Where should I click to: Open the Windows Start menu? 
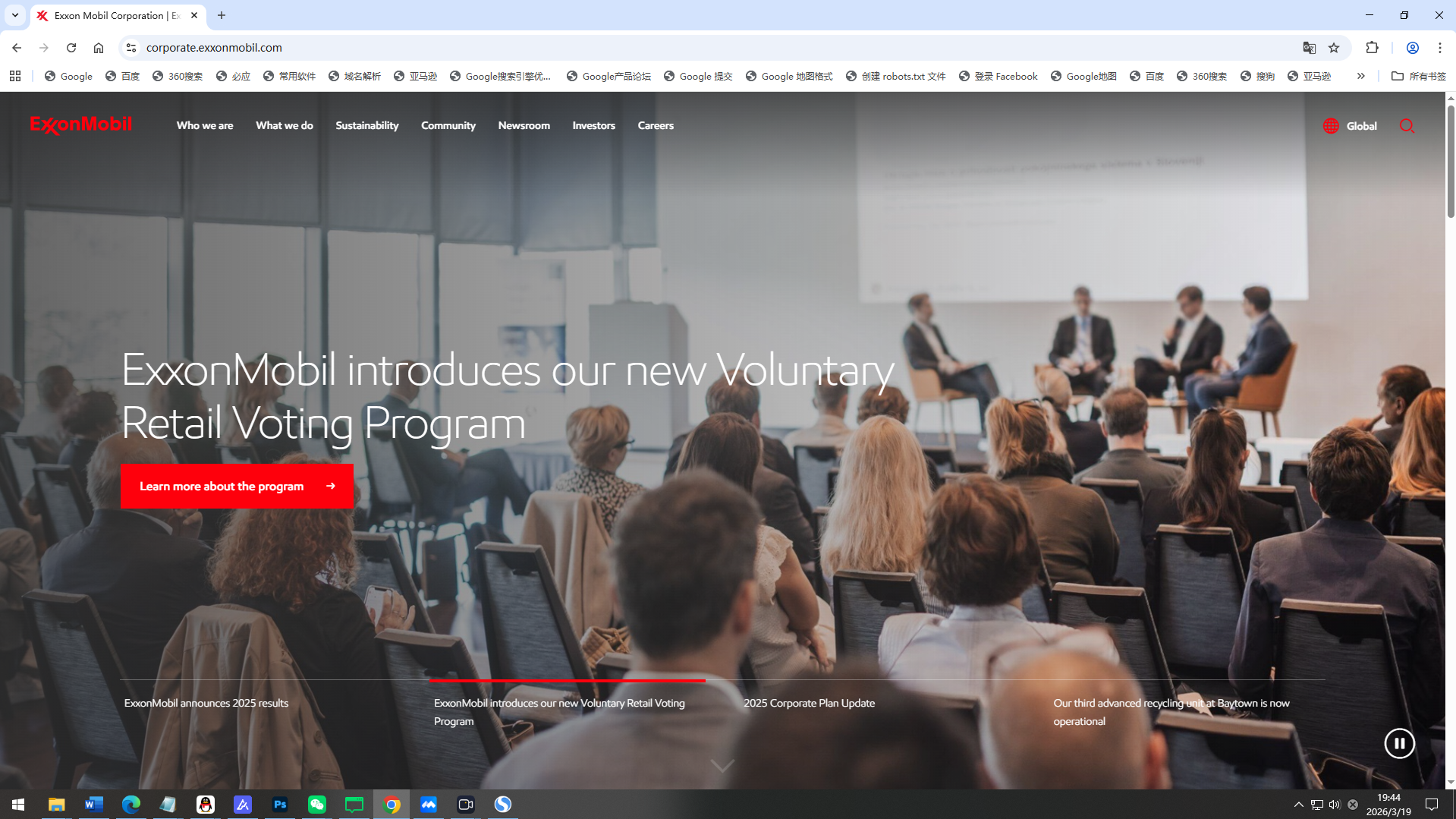[18, 804]
